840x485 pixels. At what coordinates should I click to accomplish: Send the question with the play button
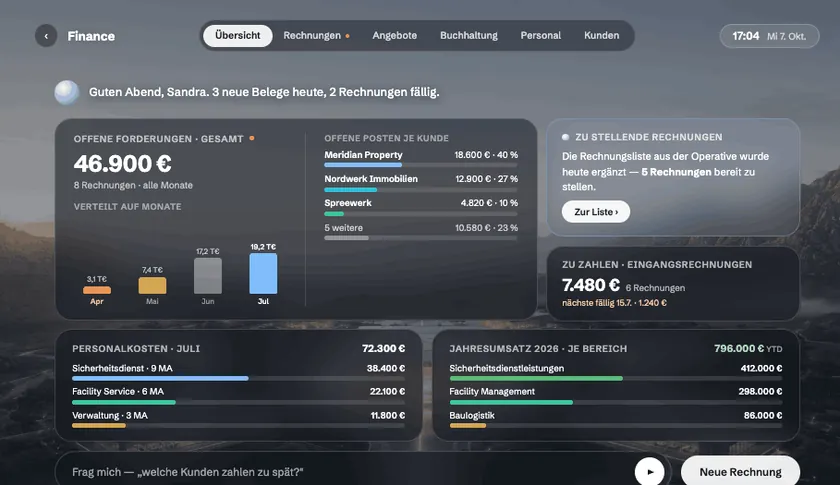coord(649,472)
